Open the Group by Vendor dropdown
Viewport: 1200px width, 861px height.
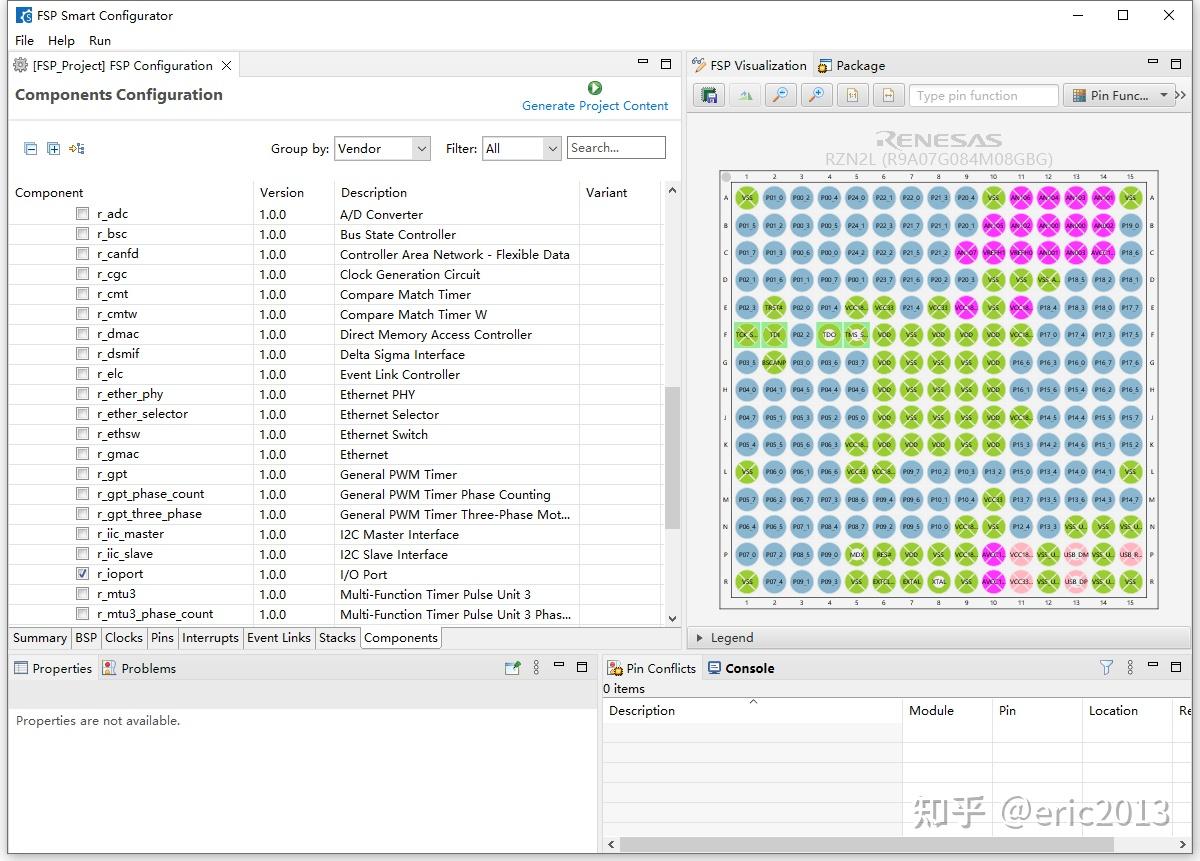[x=382, y=148]
